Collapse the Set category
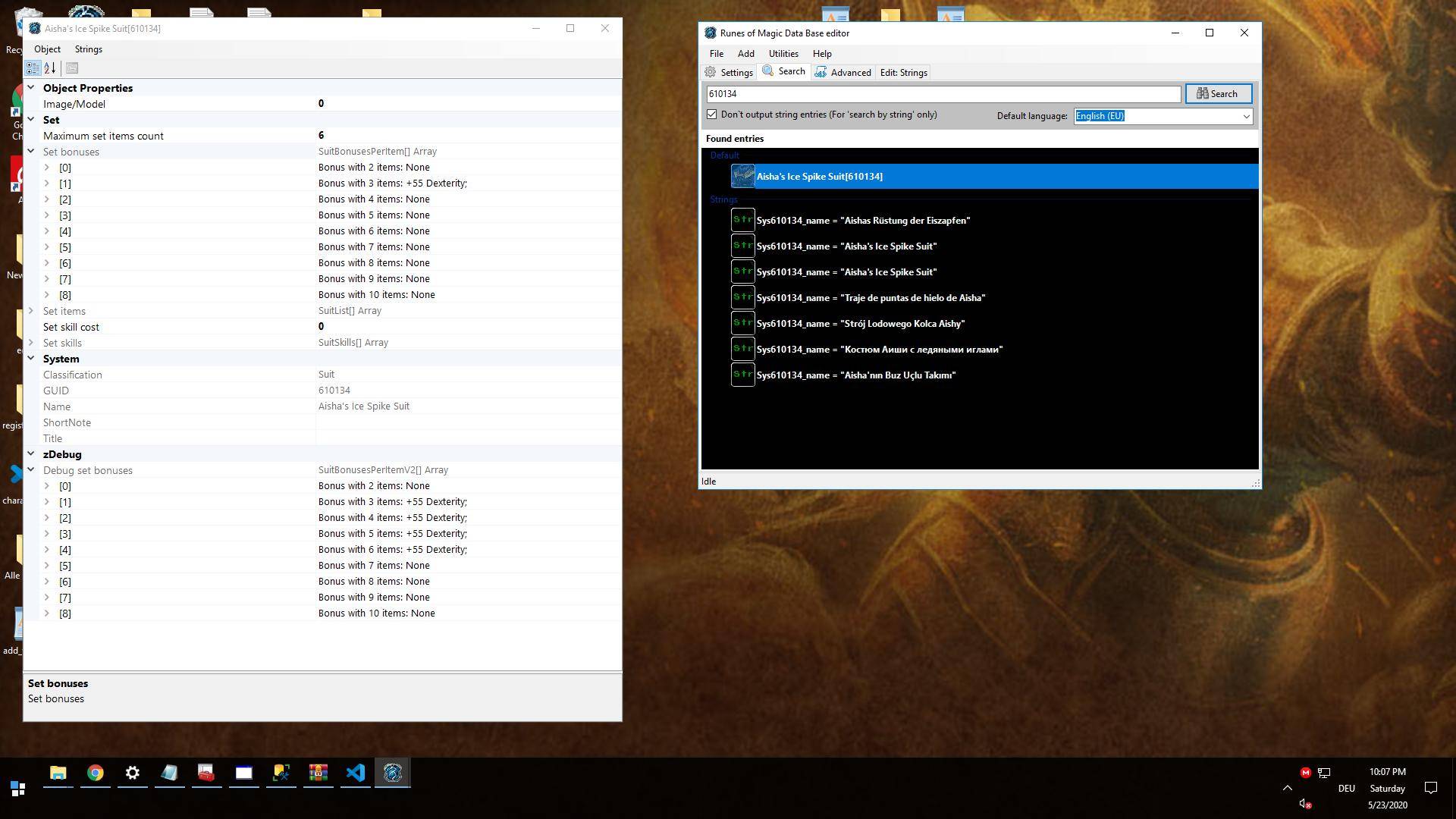The image size is (1456, 819). point(31,120)
